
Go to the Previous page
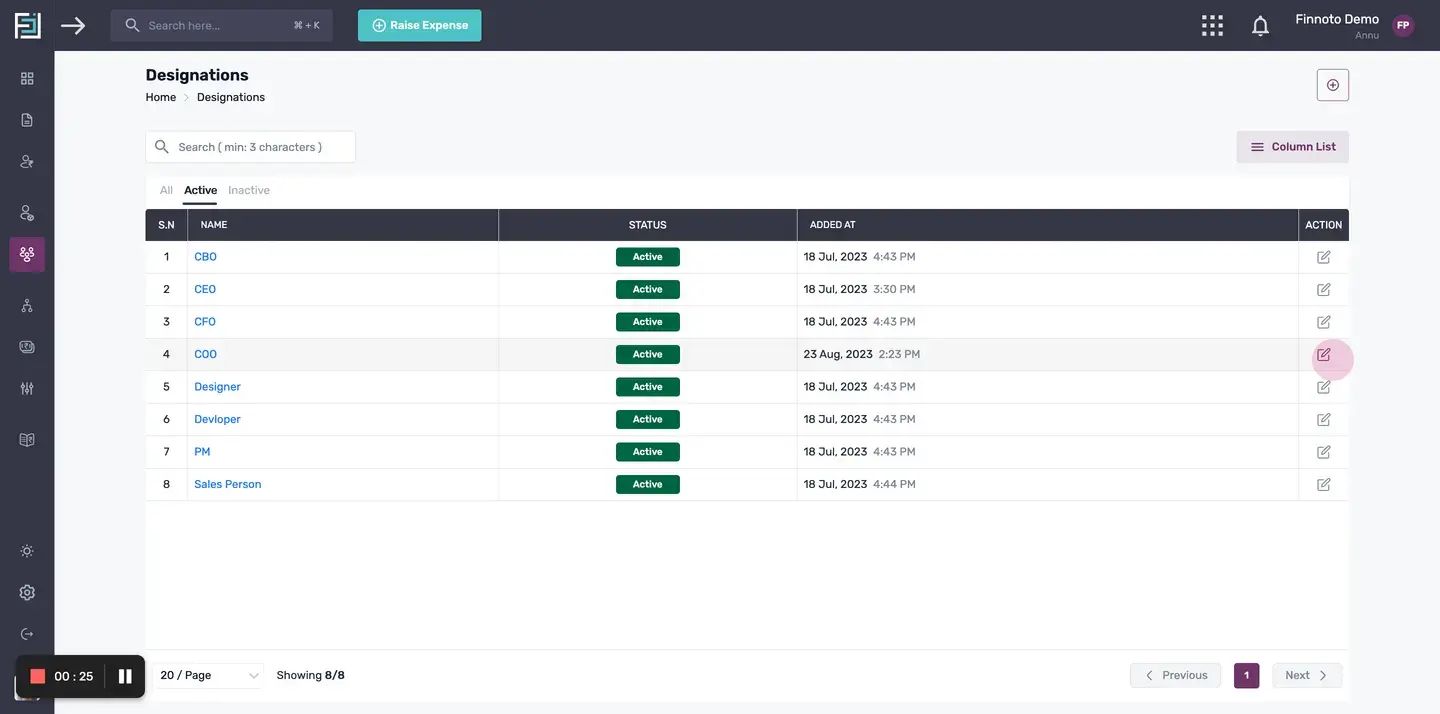pyautogui.click(x=1176, y=676)
